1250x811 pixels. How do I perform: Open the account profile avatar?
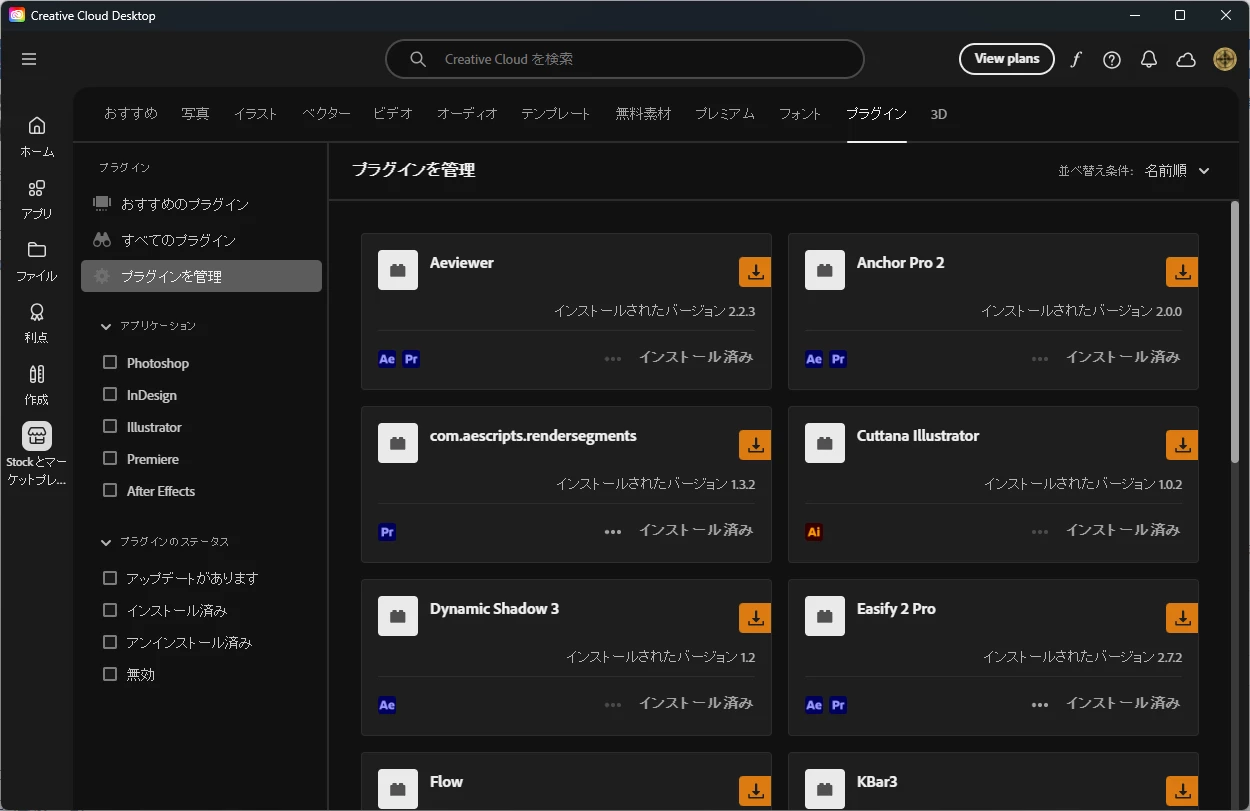[1225, 59]
